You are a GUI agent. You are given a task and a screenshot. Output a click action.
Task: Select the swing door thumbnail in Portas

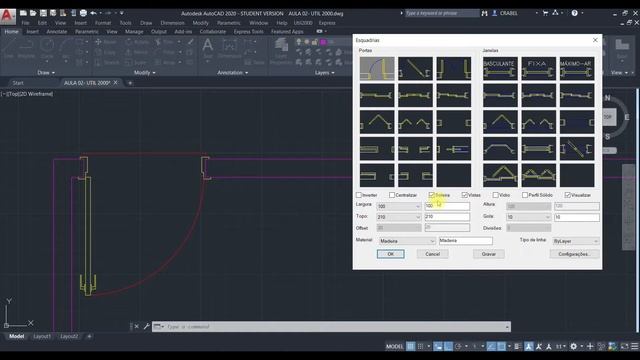377,68
